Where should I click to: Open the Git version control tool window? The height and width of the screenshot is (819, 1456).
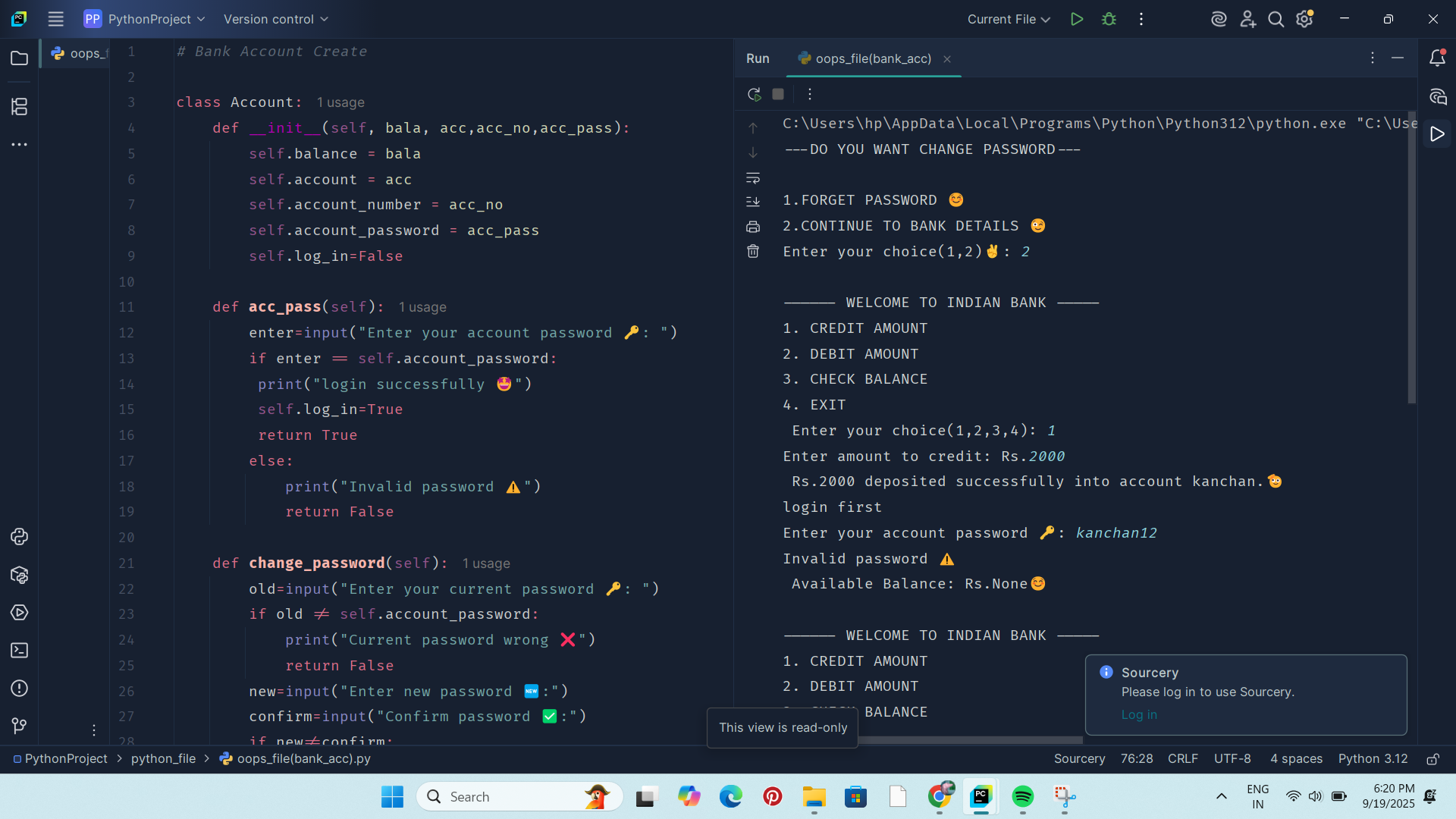(x=19, y=726)
